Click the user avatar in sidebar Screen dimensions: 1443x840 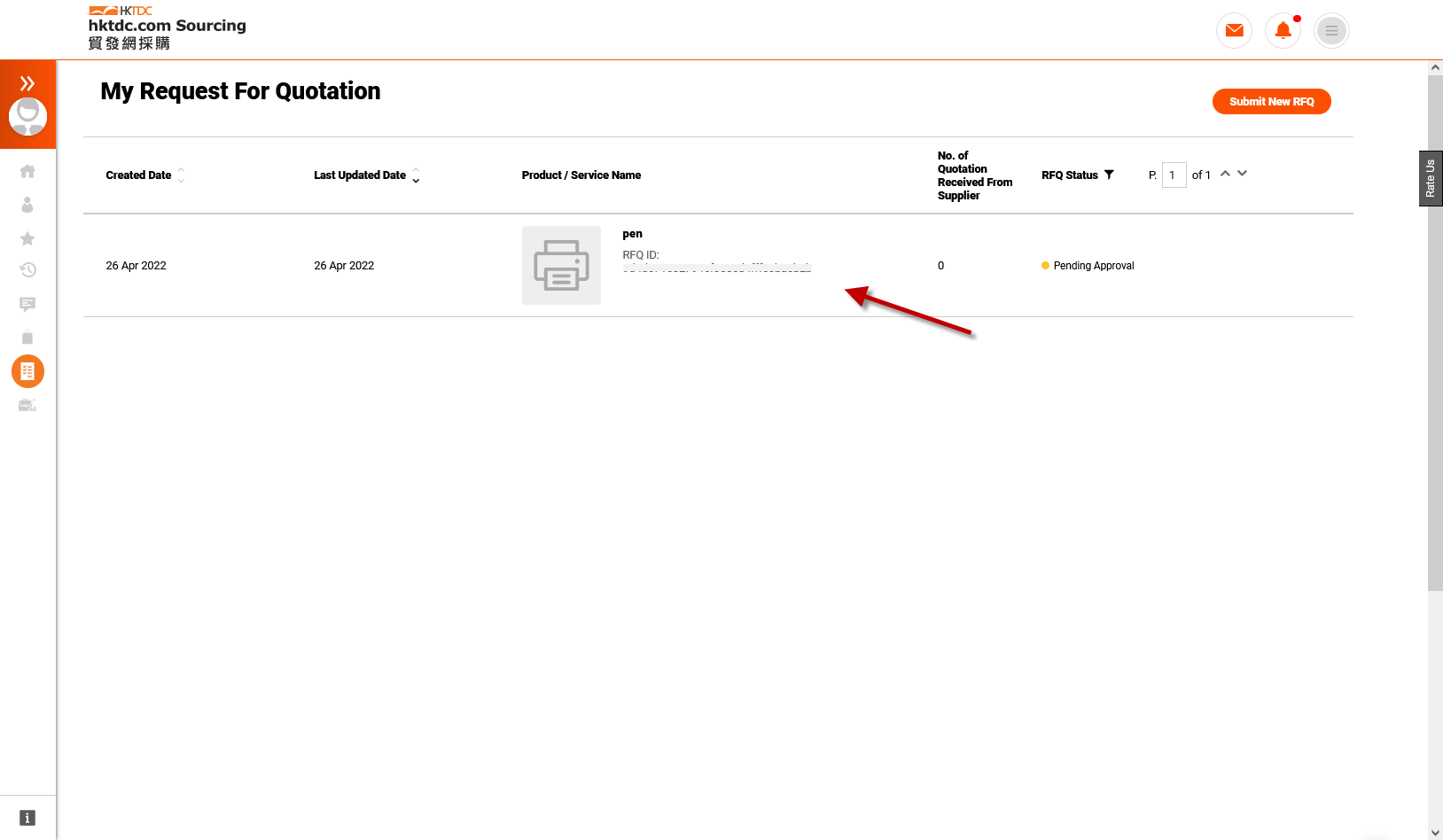point(27,116)
